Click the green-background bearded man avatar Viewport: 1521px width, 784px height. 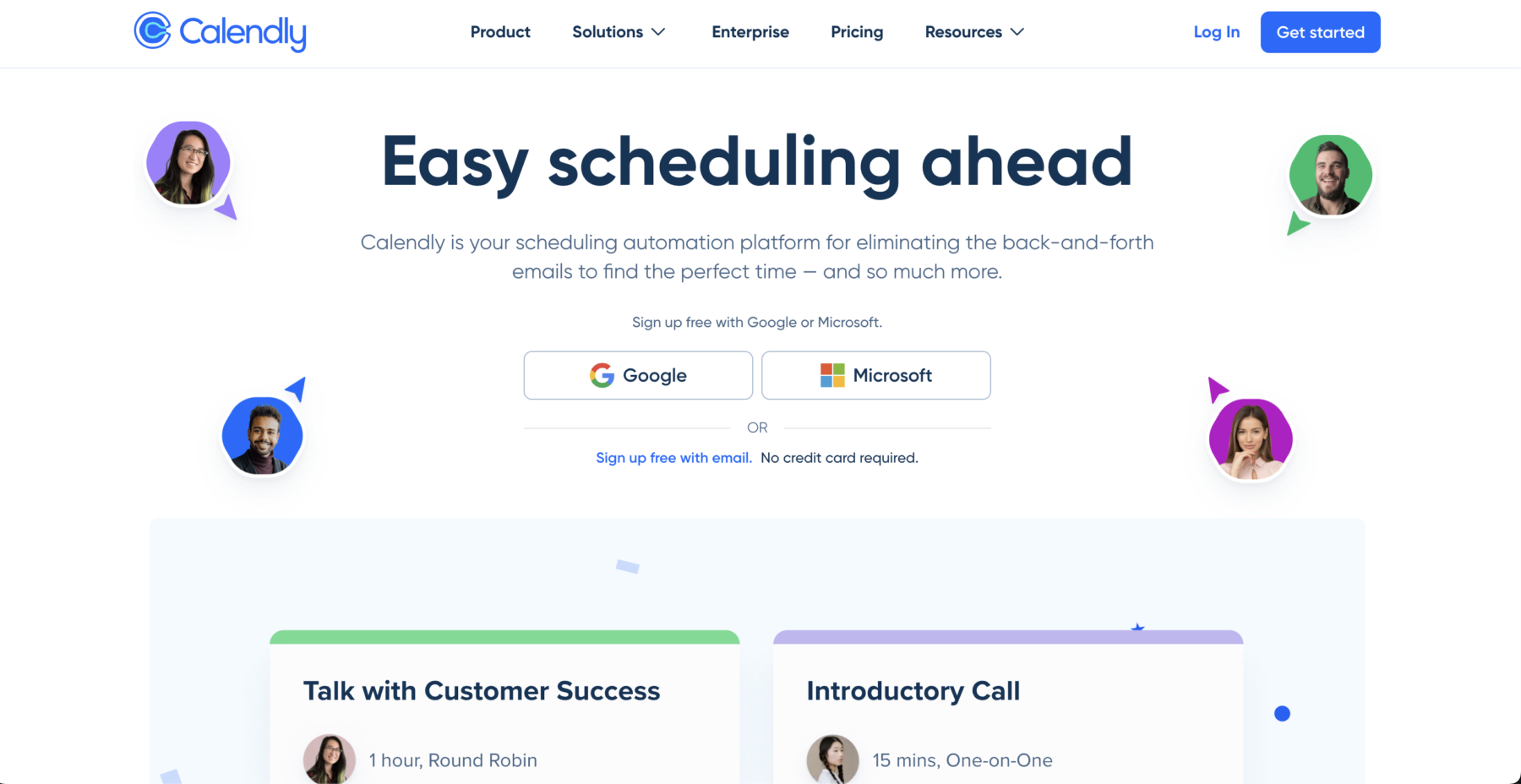pyautogui.click(x=1330, y=175)
